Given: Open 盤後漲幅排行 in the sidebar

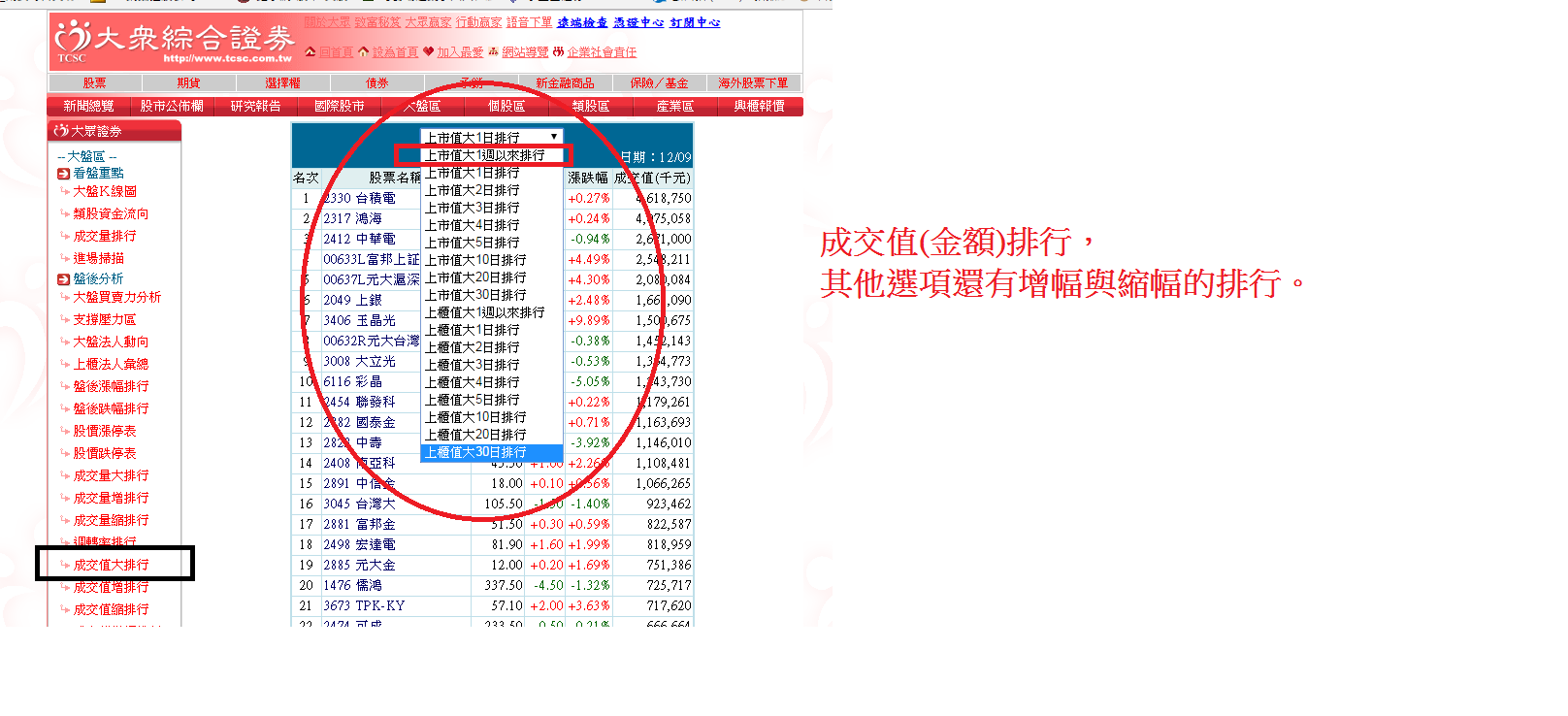Looking at the screenshot, I should (112, 386).
